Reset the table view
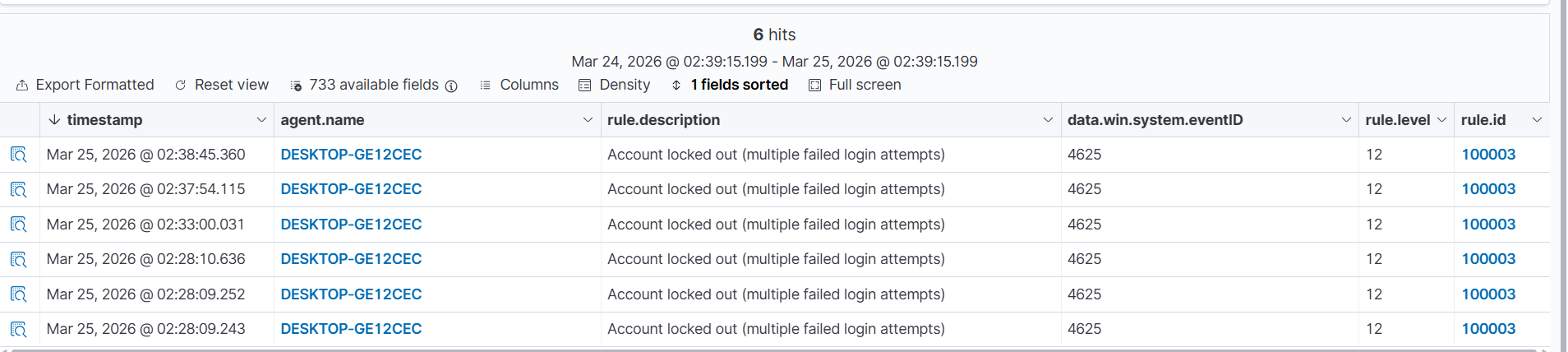 click(x=222, y=85)
